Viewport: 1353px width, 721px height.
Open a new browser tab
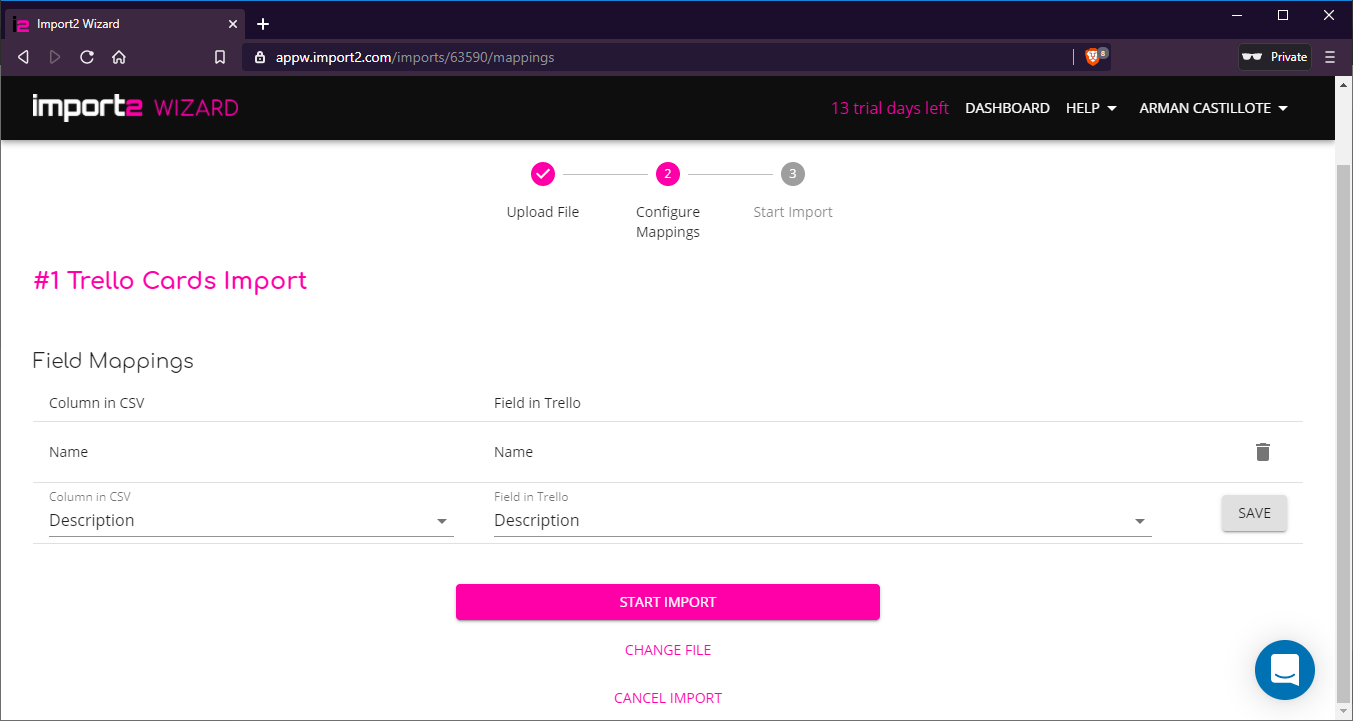click(x=263, y=23)
